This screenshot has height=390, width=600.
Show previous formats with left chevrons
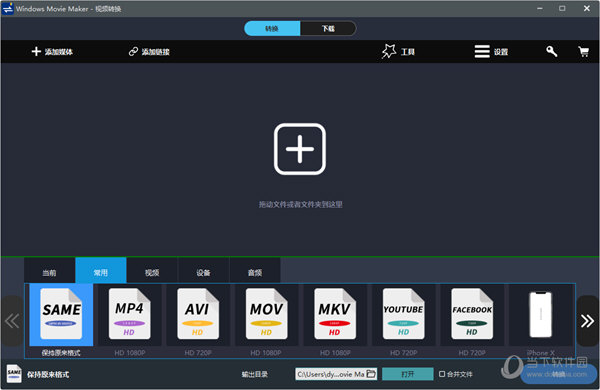[x=12, y=321]
